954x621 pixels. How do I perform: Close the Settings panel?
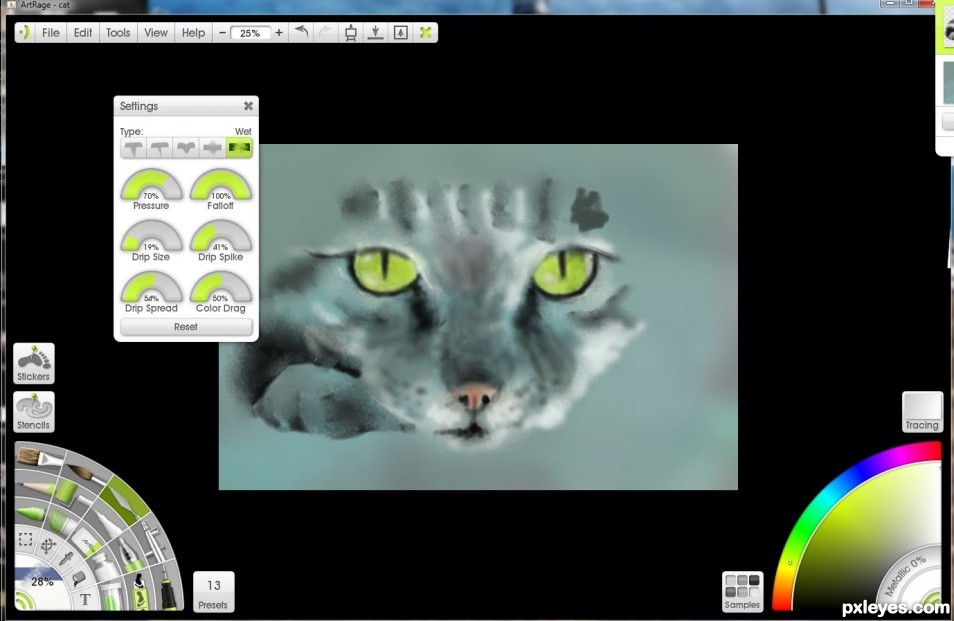[x=248, y=106]
